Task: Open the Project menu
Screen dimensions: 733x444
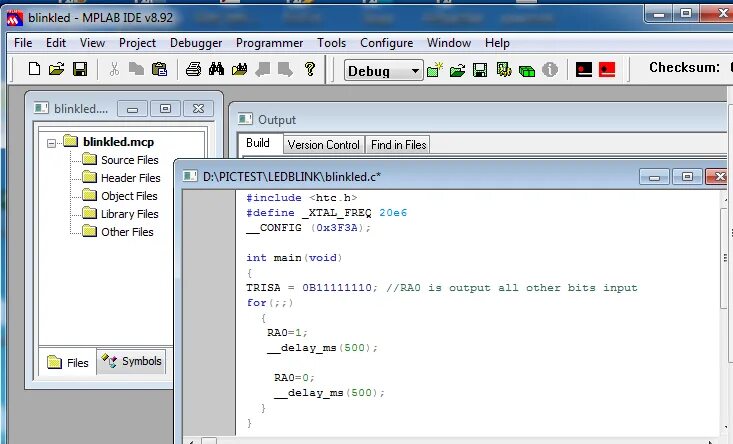Action: coord(137,43)
